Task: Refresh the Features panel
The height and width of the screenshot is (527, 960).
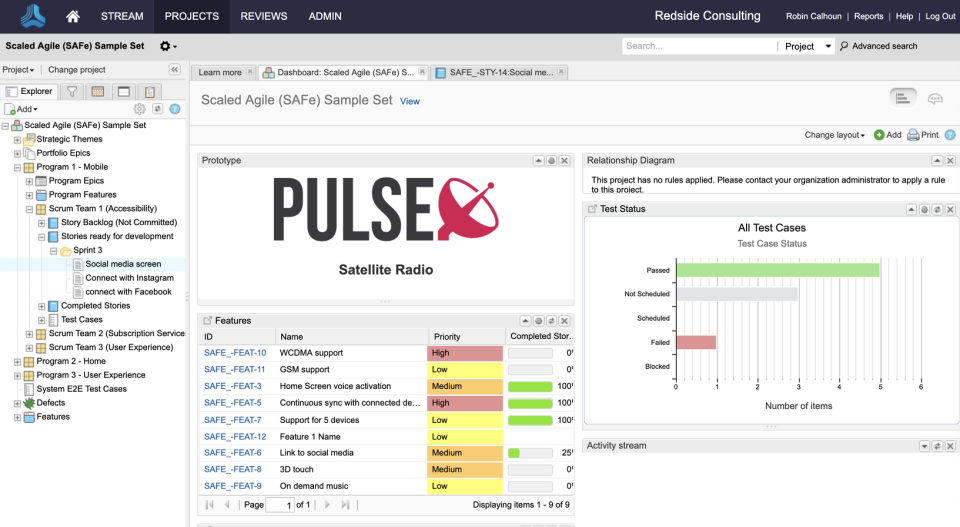Action: pos(551,321)
